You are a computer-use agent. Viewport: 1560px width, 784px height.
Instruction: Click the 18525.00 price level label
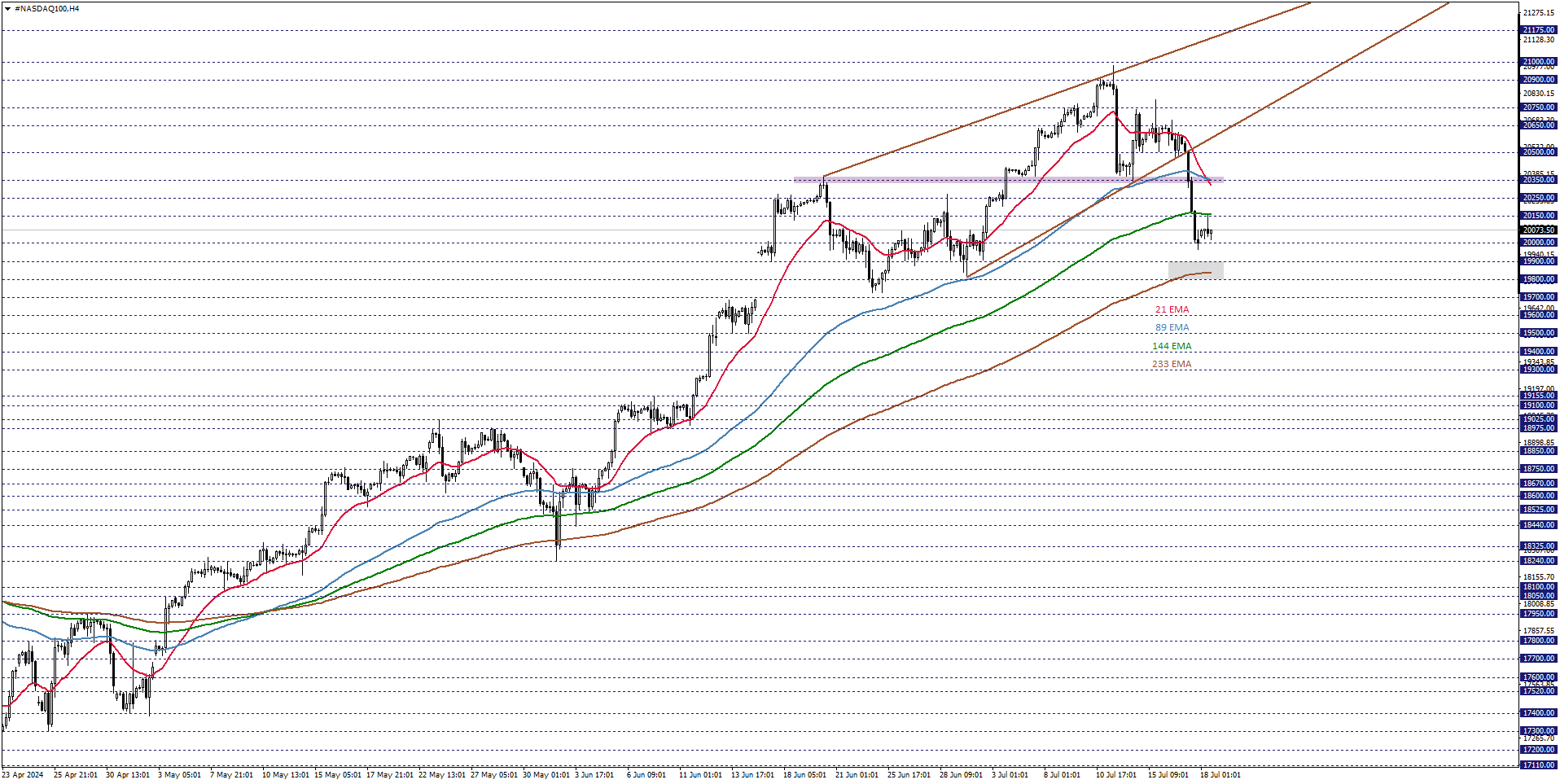1539,510
